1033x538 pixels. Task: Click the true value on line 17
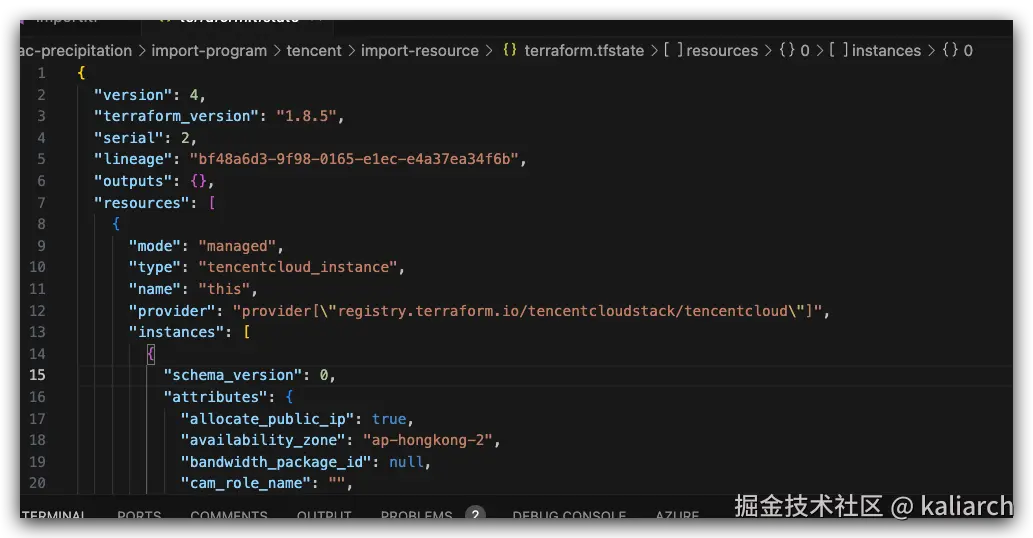(x=389, y=419)
